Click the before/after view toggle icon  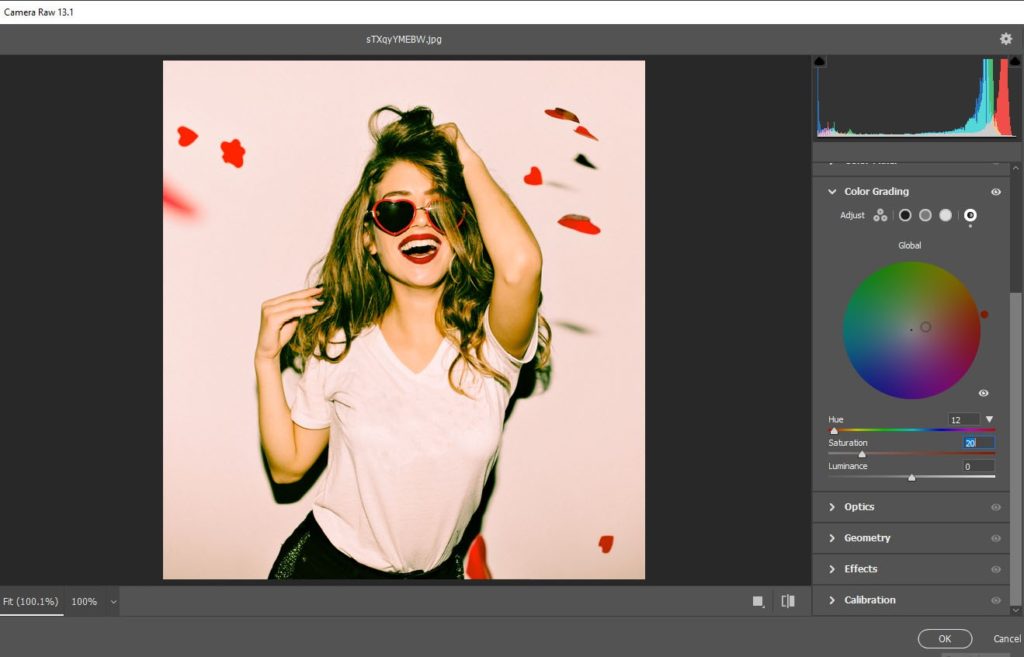click(788, 601)
